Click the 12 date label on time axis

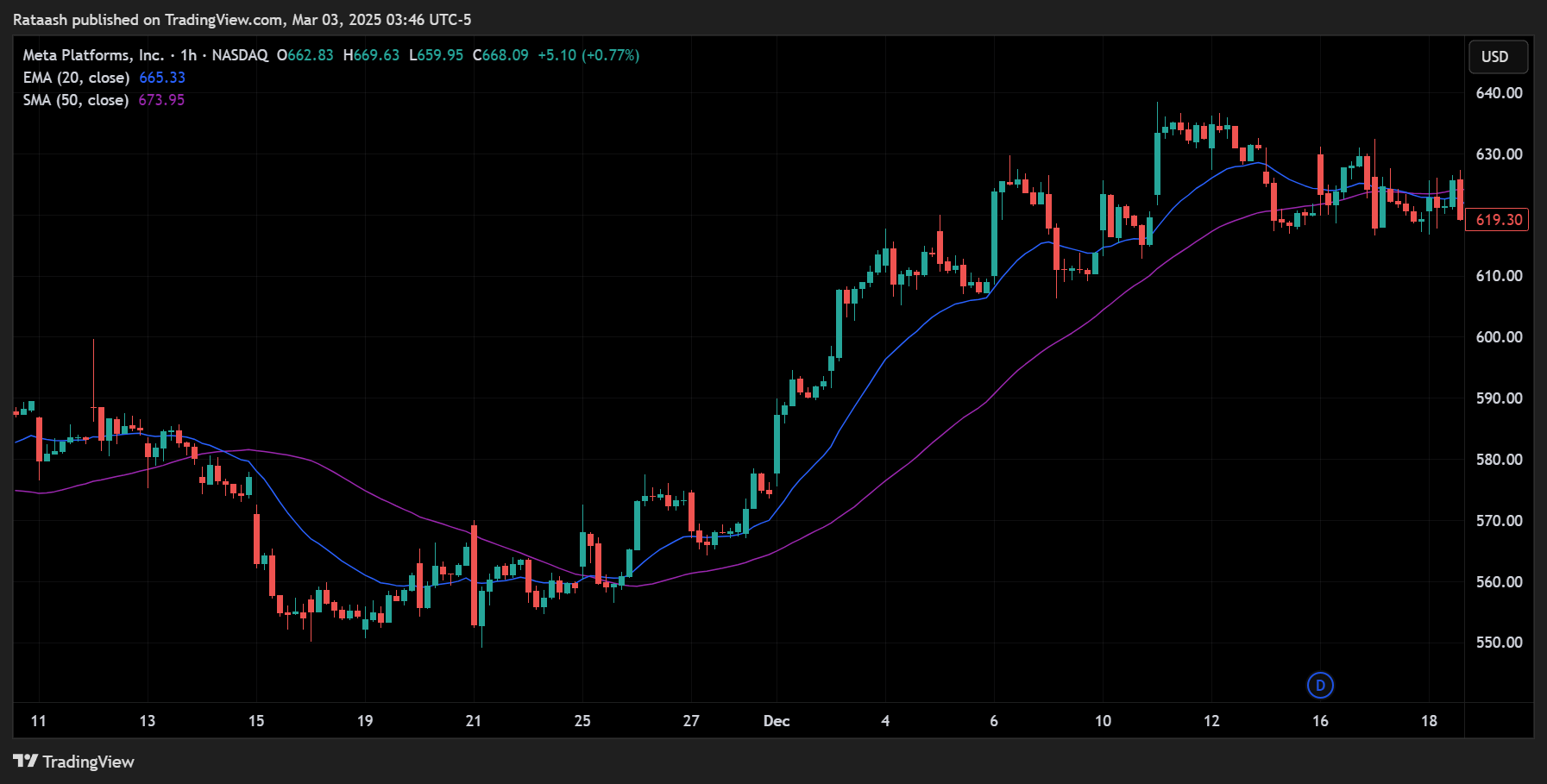click(x=1211, y=721)
